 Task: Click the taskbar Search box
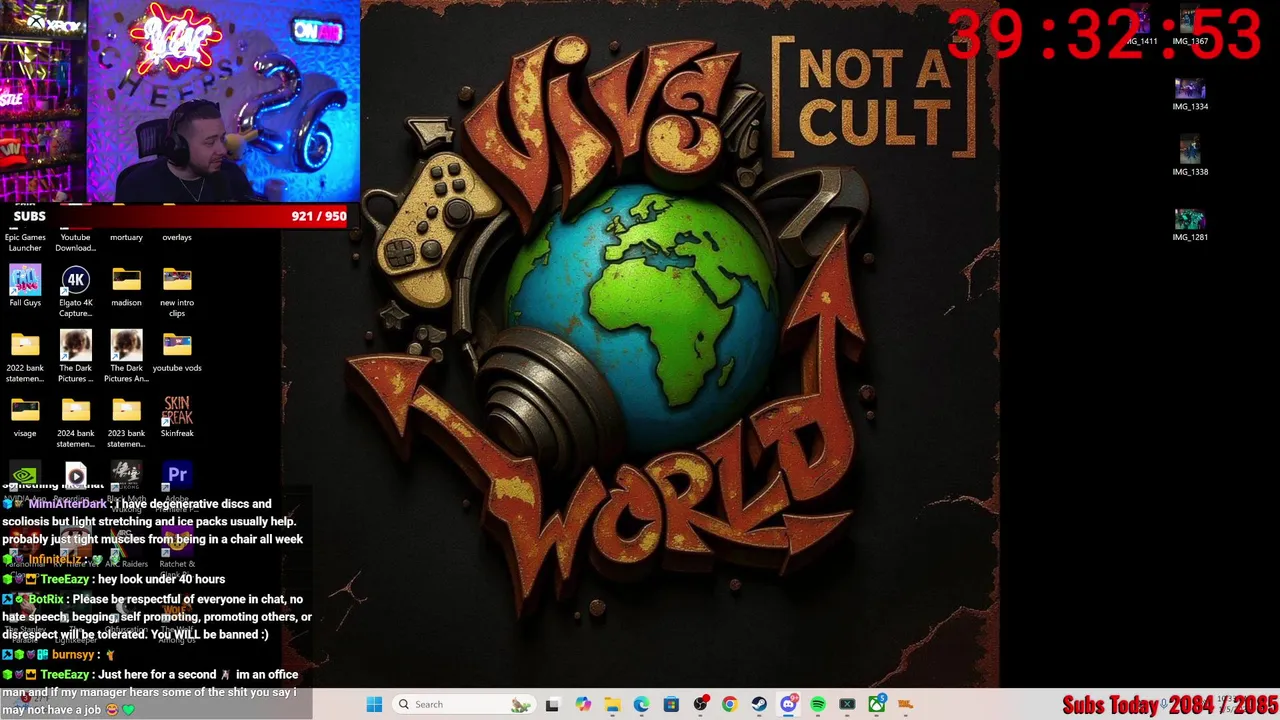point(464,704)
